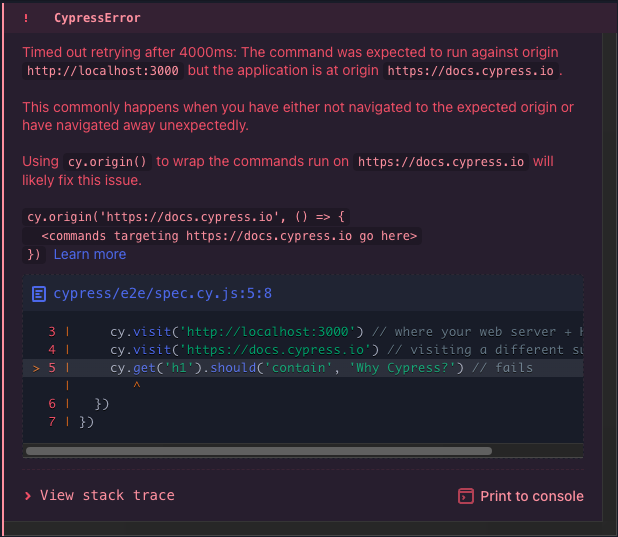Click the caret pointer under cy.get
Image resolution: width=618 pixels, height=537 pixels.
pos(136,385)
